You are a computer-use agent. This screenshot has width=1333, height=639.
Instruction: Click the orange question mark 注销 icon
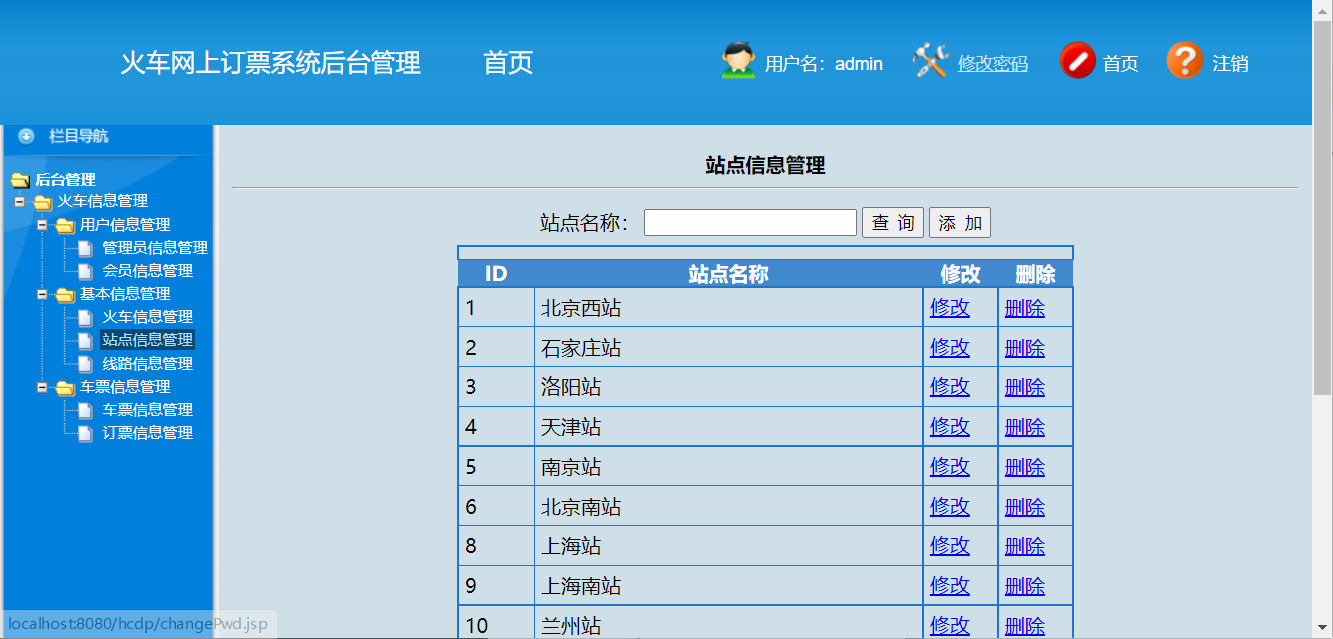(x=1185, y=60)
